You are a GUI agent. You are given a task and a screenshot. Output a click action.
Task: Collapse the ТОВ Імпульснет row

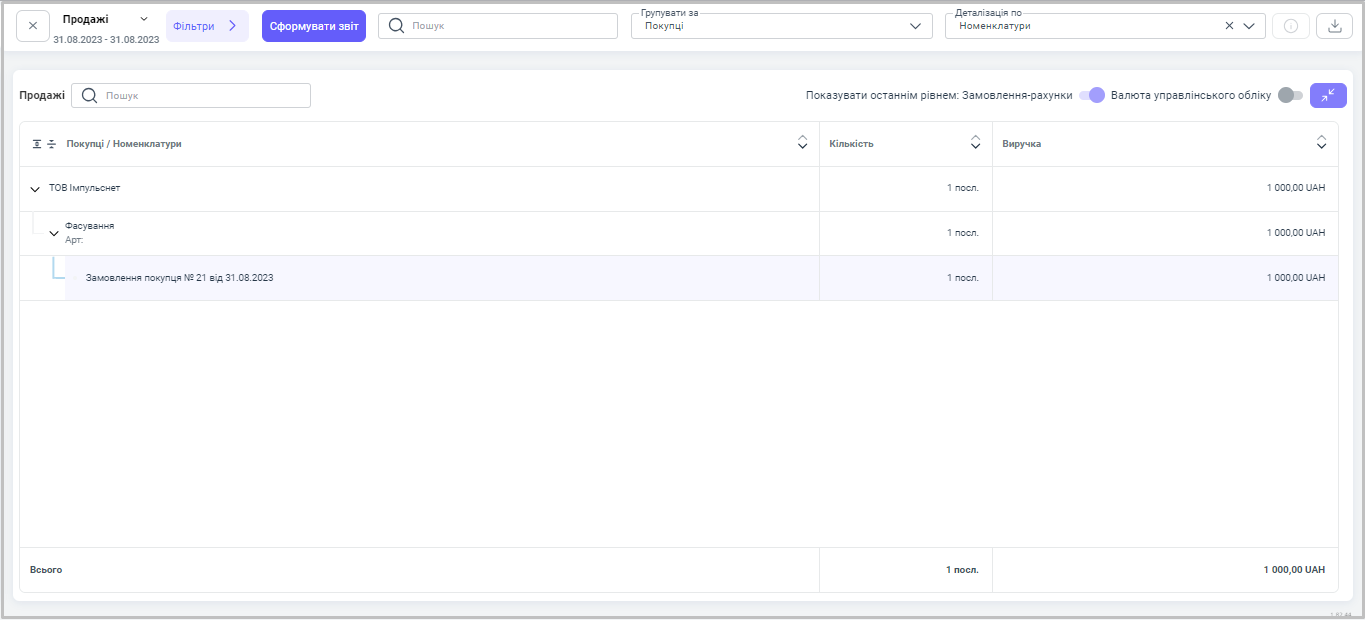(35, 189)
